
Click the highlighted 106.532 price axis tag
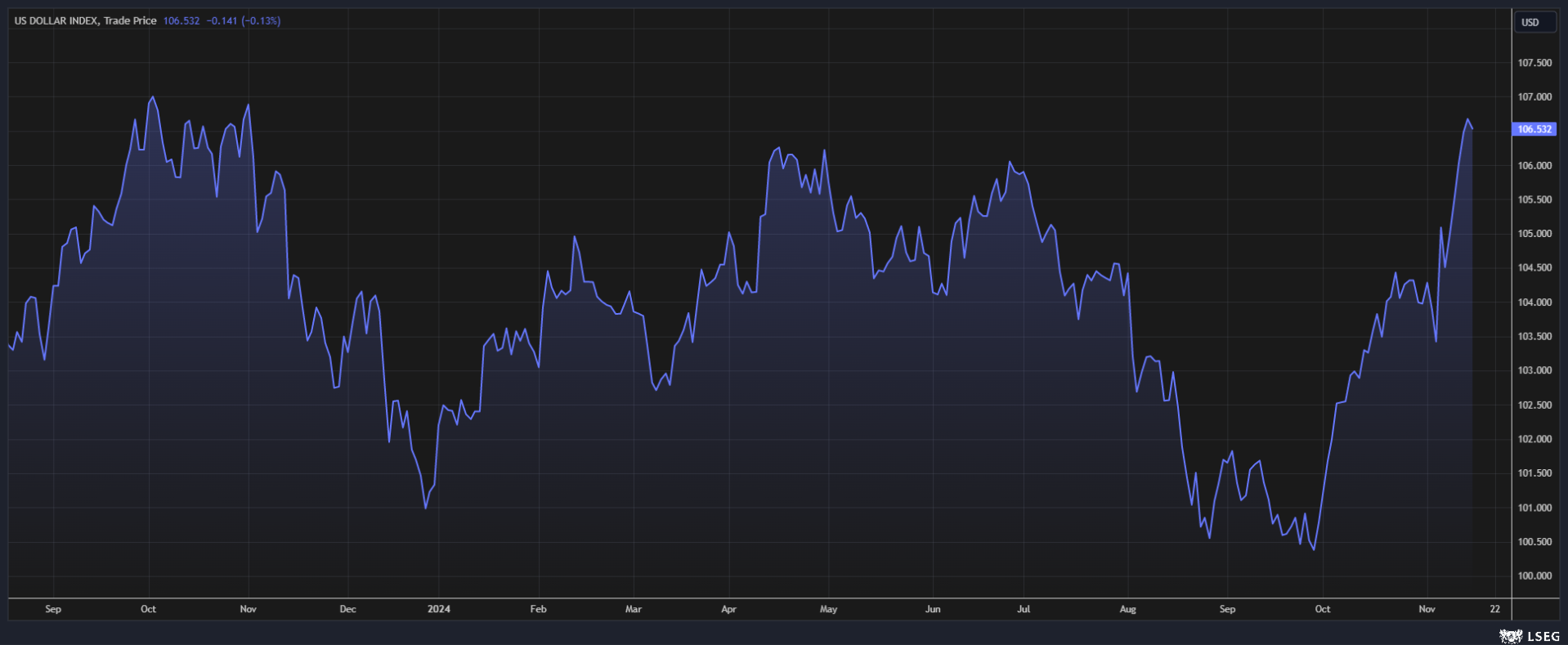(x=1534, y=129)
